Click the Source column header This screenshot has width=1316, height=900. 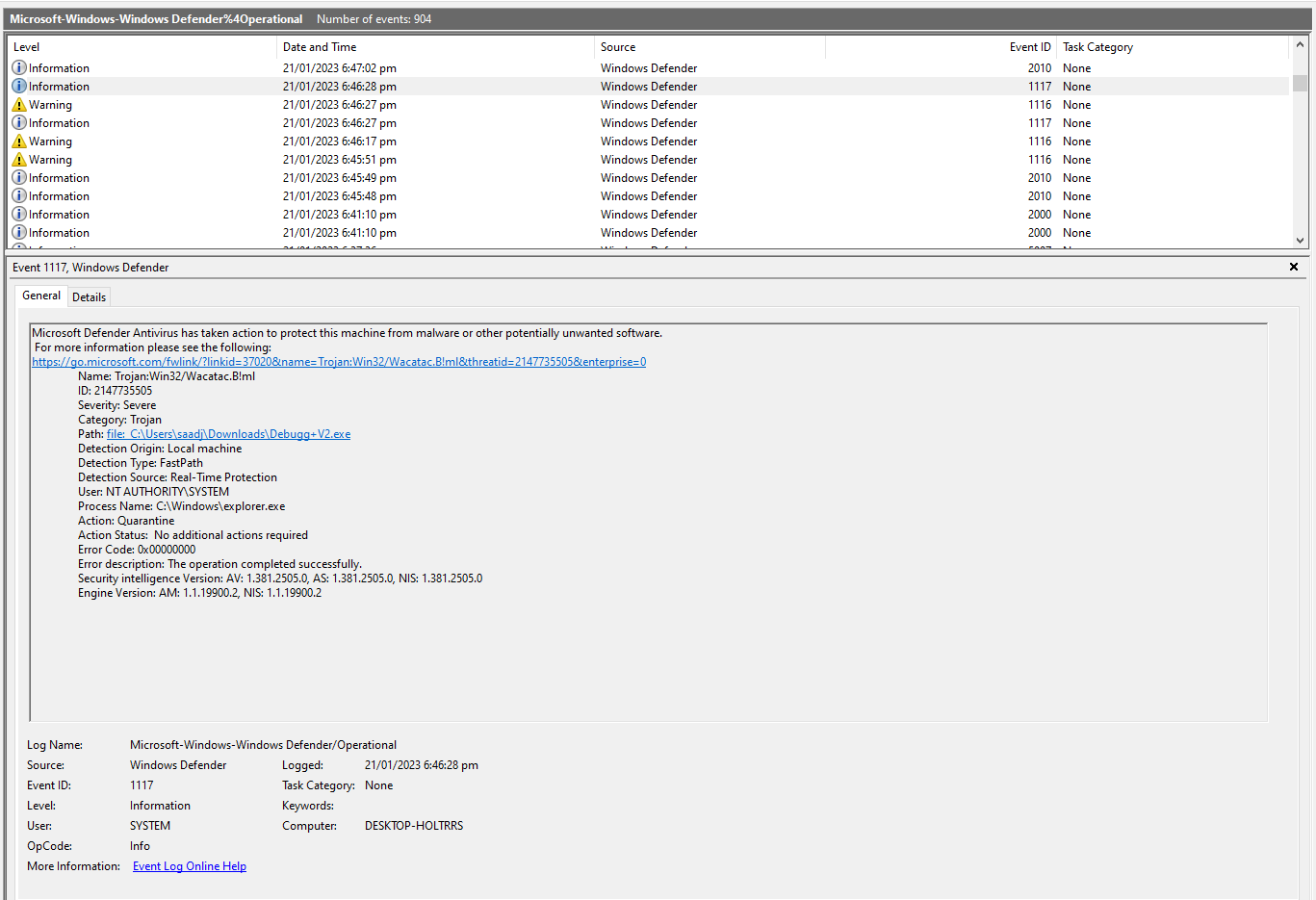click(710, 47)
